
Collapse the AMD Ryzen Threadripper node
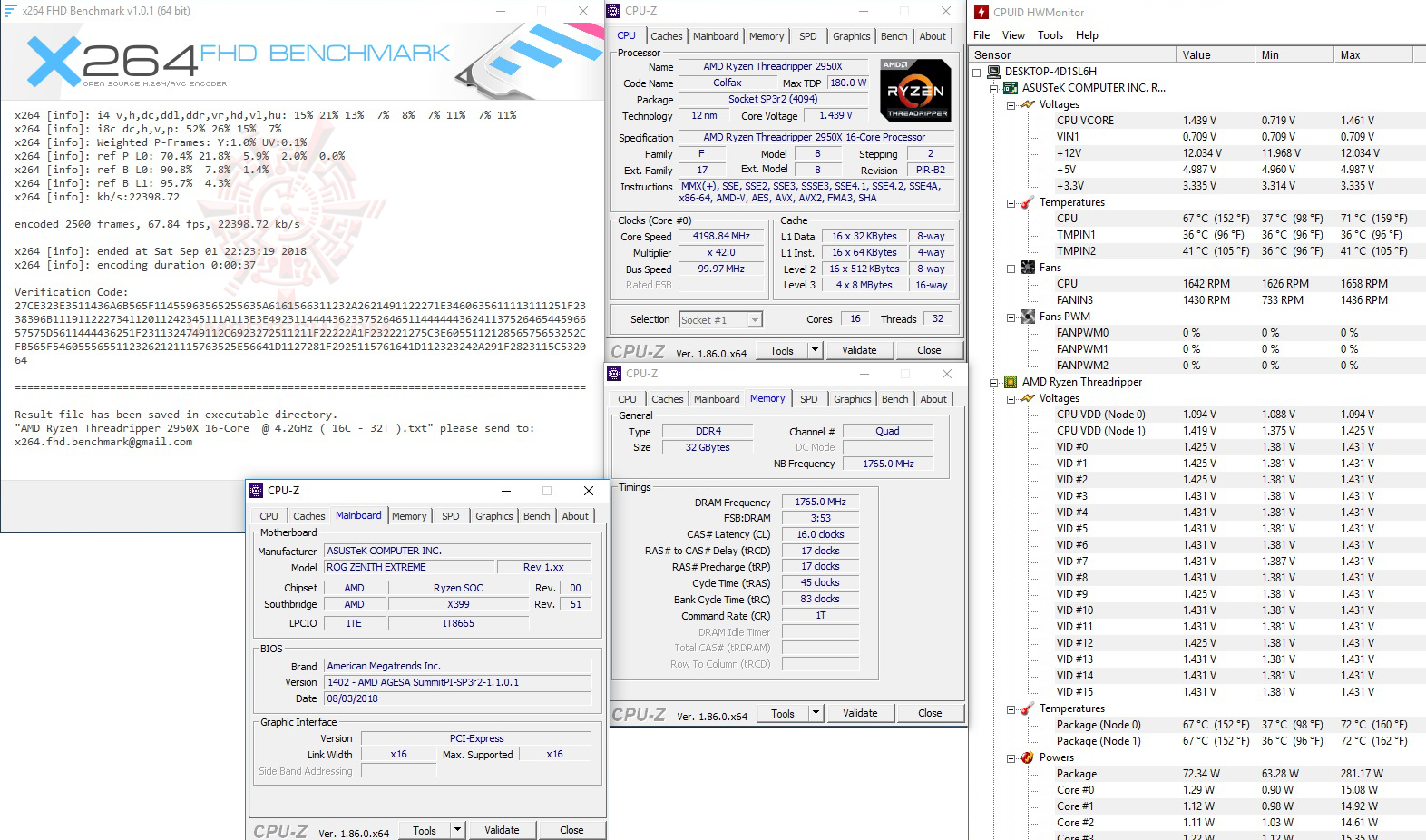tap(994, 383)
